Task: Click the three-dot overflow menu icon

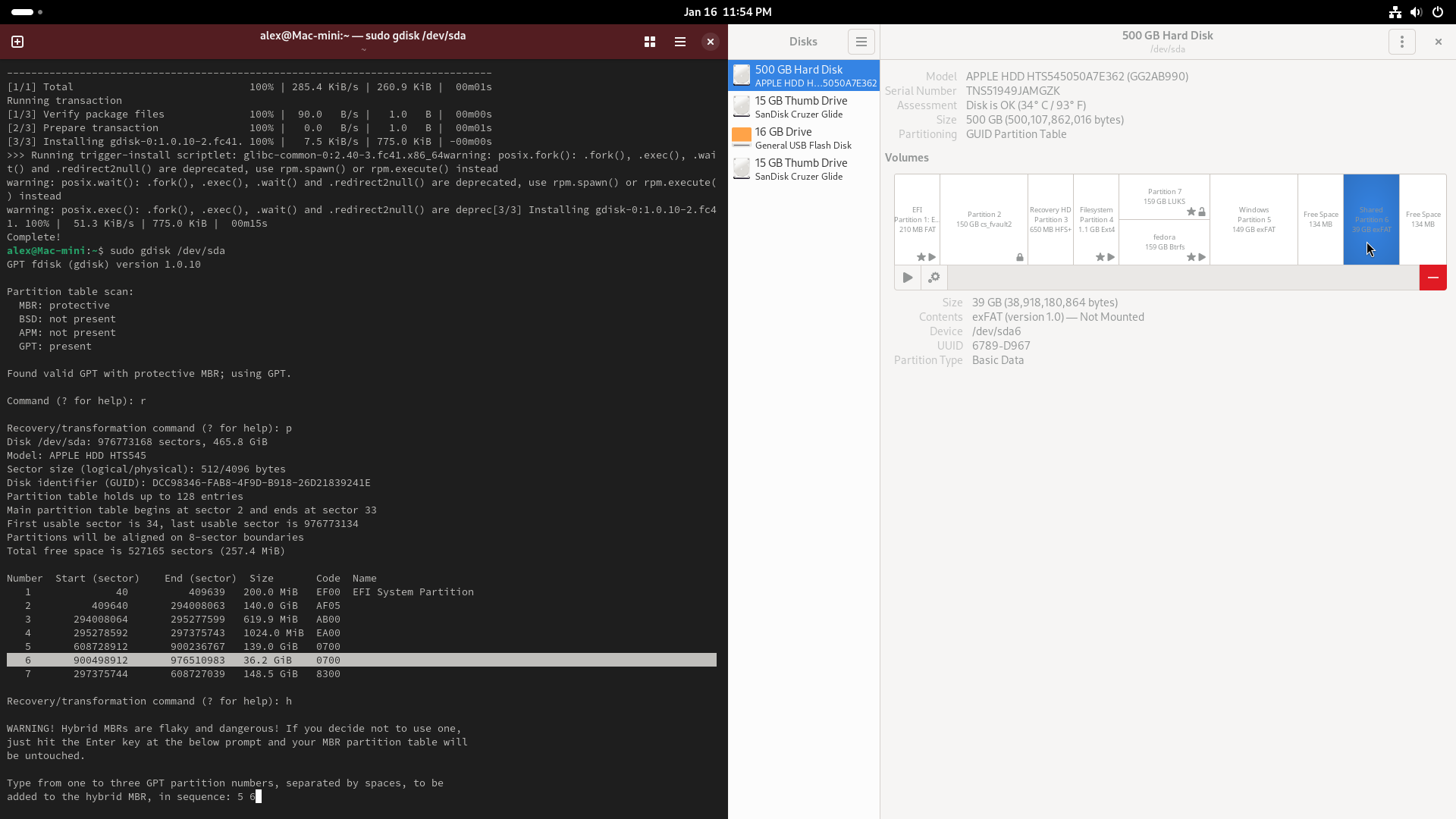Action: point(1402,41)
